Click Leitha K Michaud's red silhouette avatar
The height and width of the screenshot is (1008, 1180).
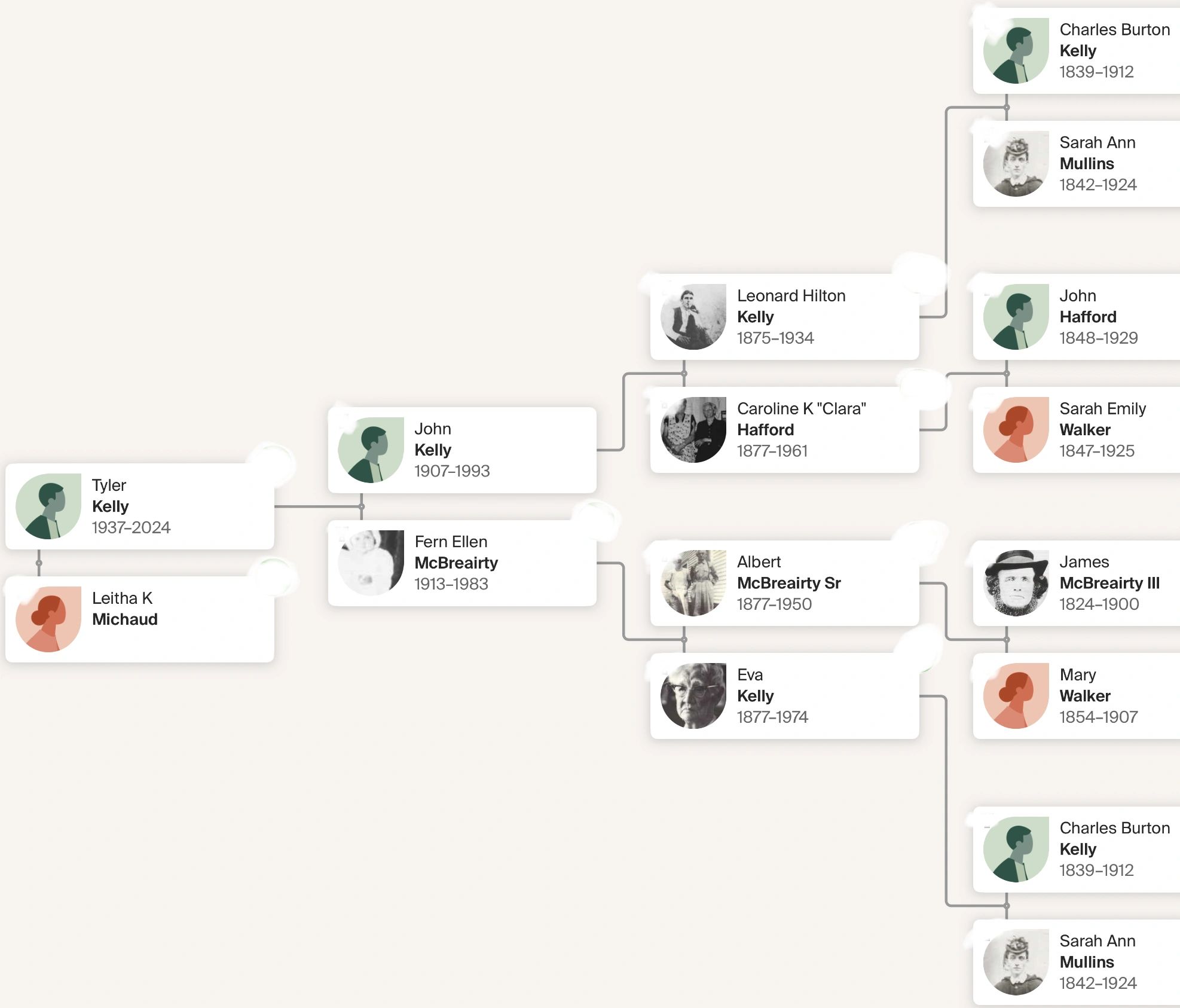click(x=48, y=619)
